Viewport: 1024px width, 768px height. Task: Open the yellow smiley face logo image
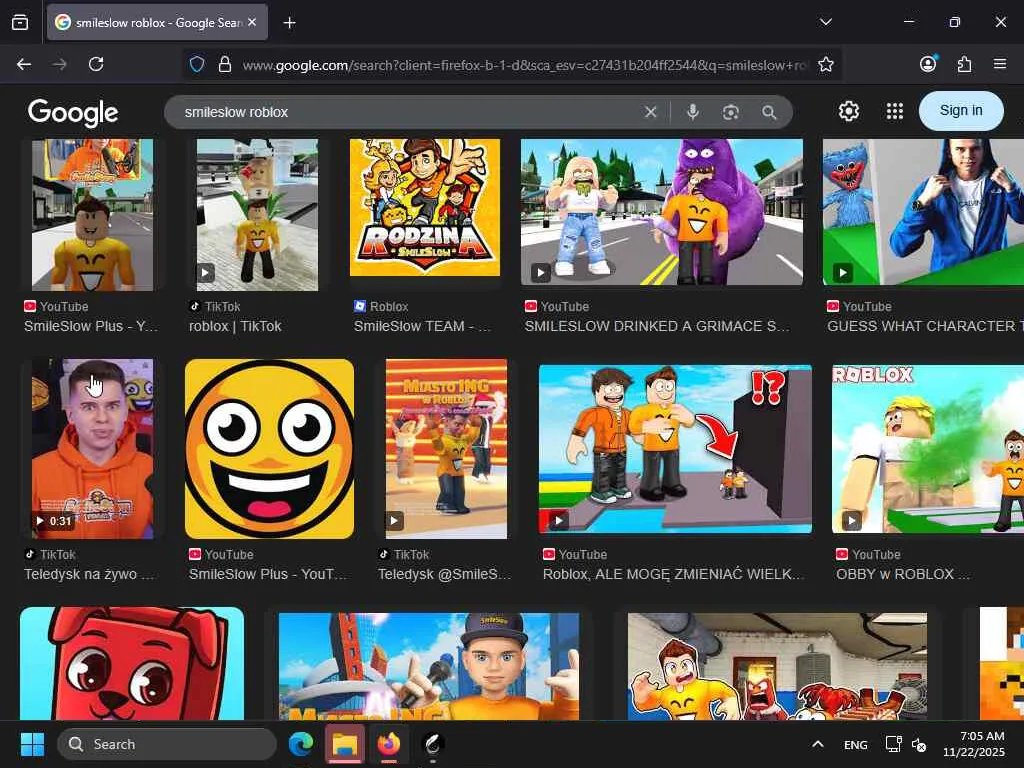(269, 449)
